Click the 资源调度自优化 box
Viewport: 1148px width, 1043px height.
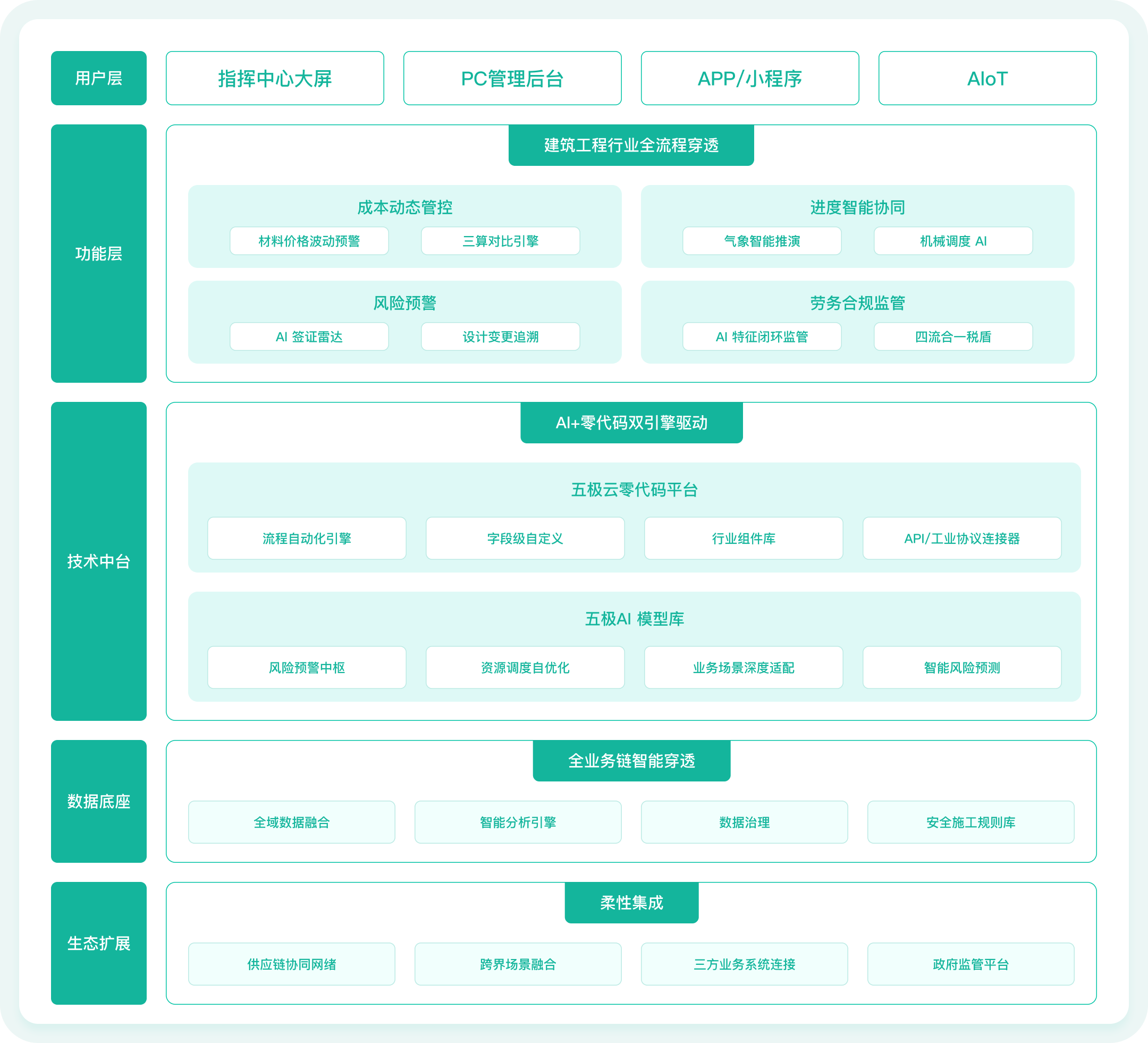pos(525,668)
